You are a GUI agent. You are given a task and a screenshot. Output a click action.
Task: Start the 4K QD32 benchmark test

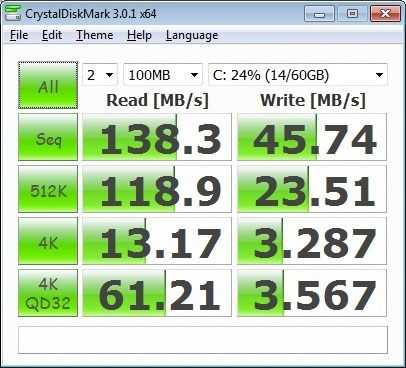click(x=48, y=293)
